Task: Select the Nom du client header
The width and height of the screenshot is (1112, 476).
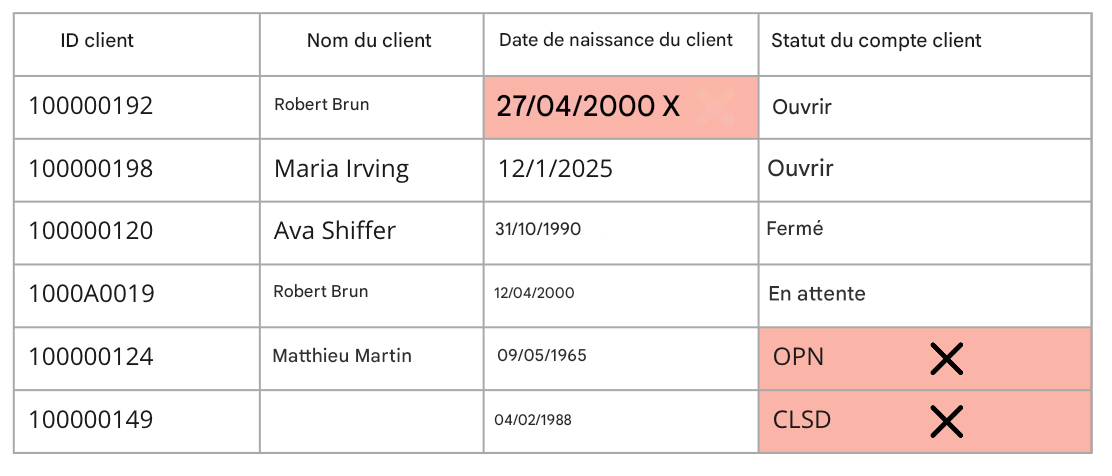Action: pos(369,41)
